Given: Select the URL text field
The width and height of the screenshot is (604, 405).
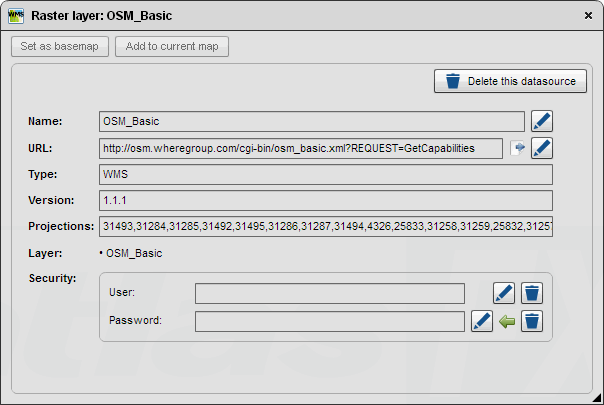Looking at the screenshot, I should 301,148.
